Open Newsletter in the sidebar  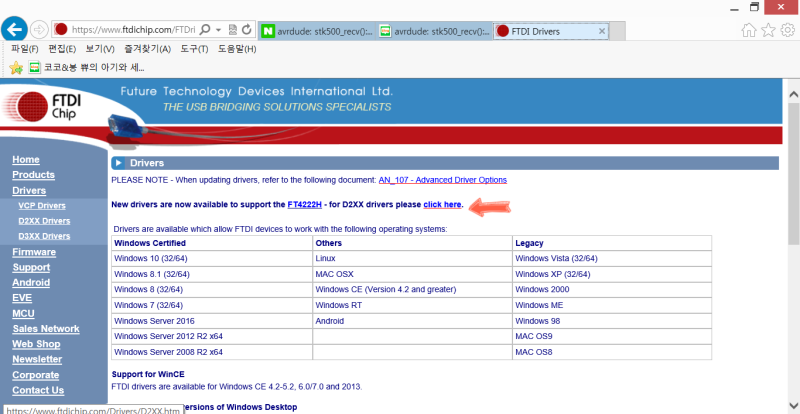point(37,359)
